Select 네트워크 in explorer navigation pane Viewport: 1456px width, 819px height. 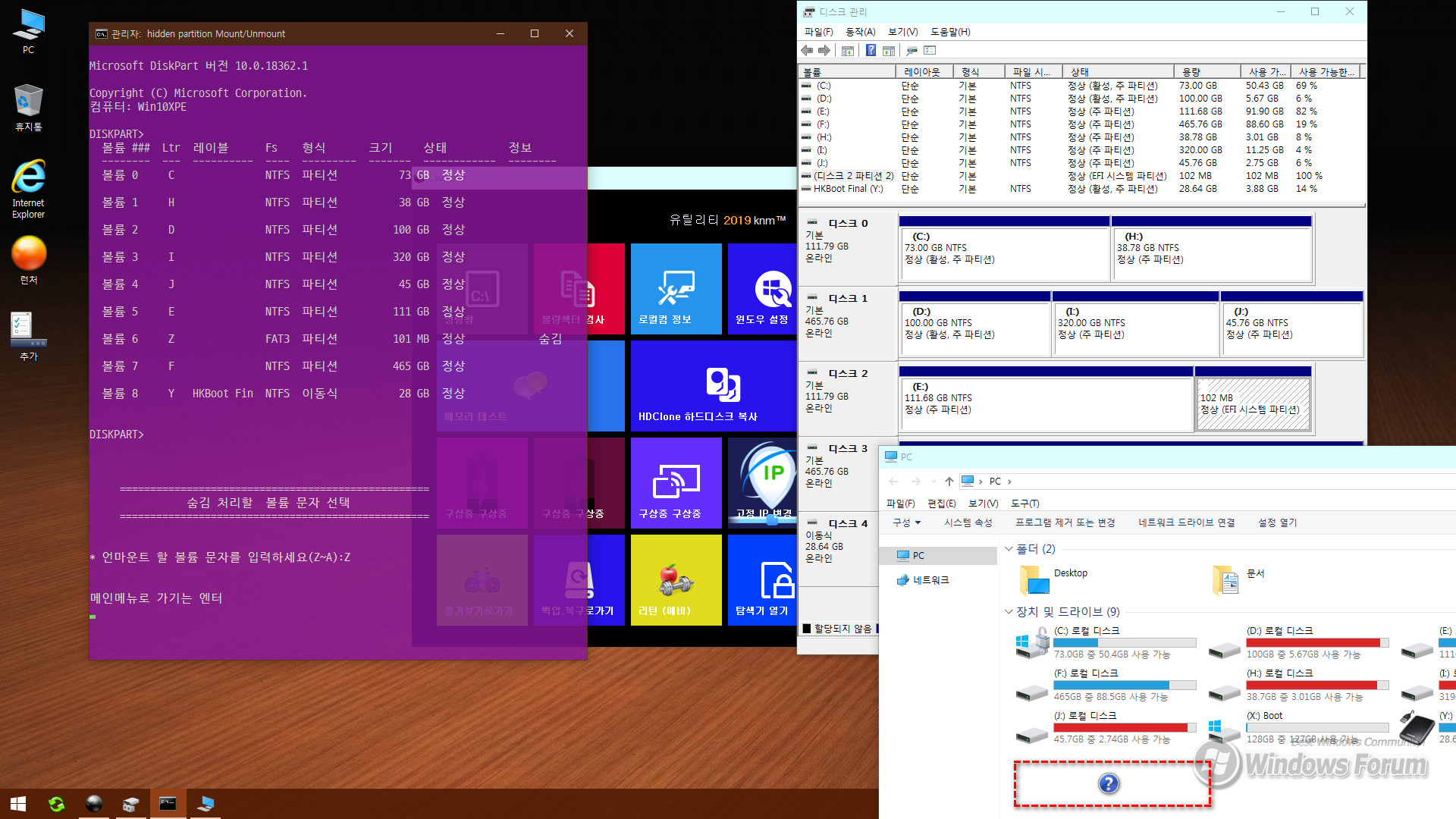click(930, 580)
